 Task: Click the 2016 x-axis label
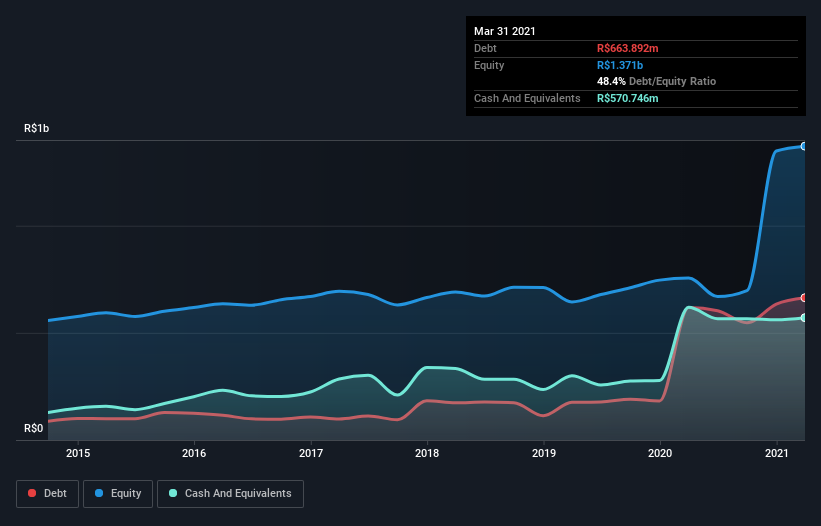coord(194,453)
